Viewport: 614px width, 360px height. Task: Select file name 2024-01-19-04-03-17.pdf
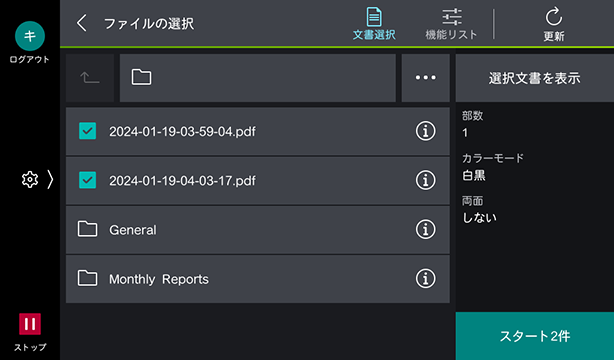[182, 181]
